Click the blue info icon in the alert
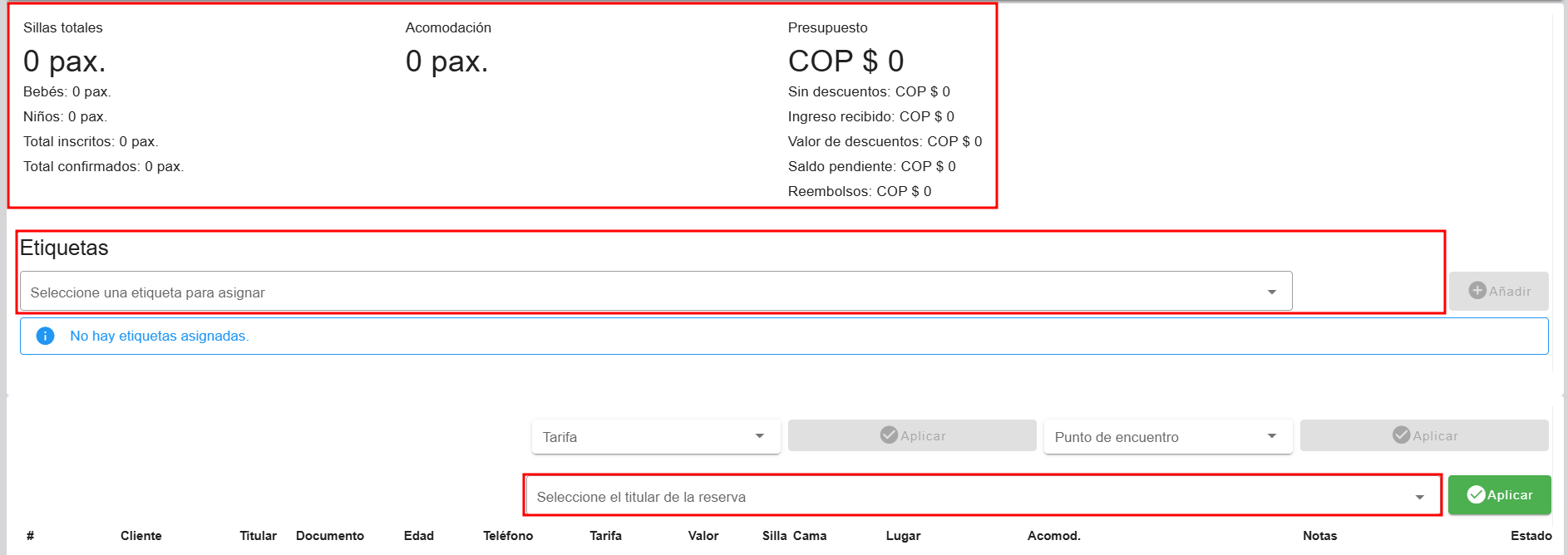This screenshot has width=1568, height=555. (46, 336)
